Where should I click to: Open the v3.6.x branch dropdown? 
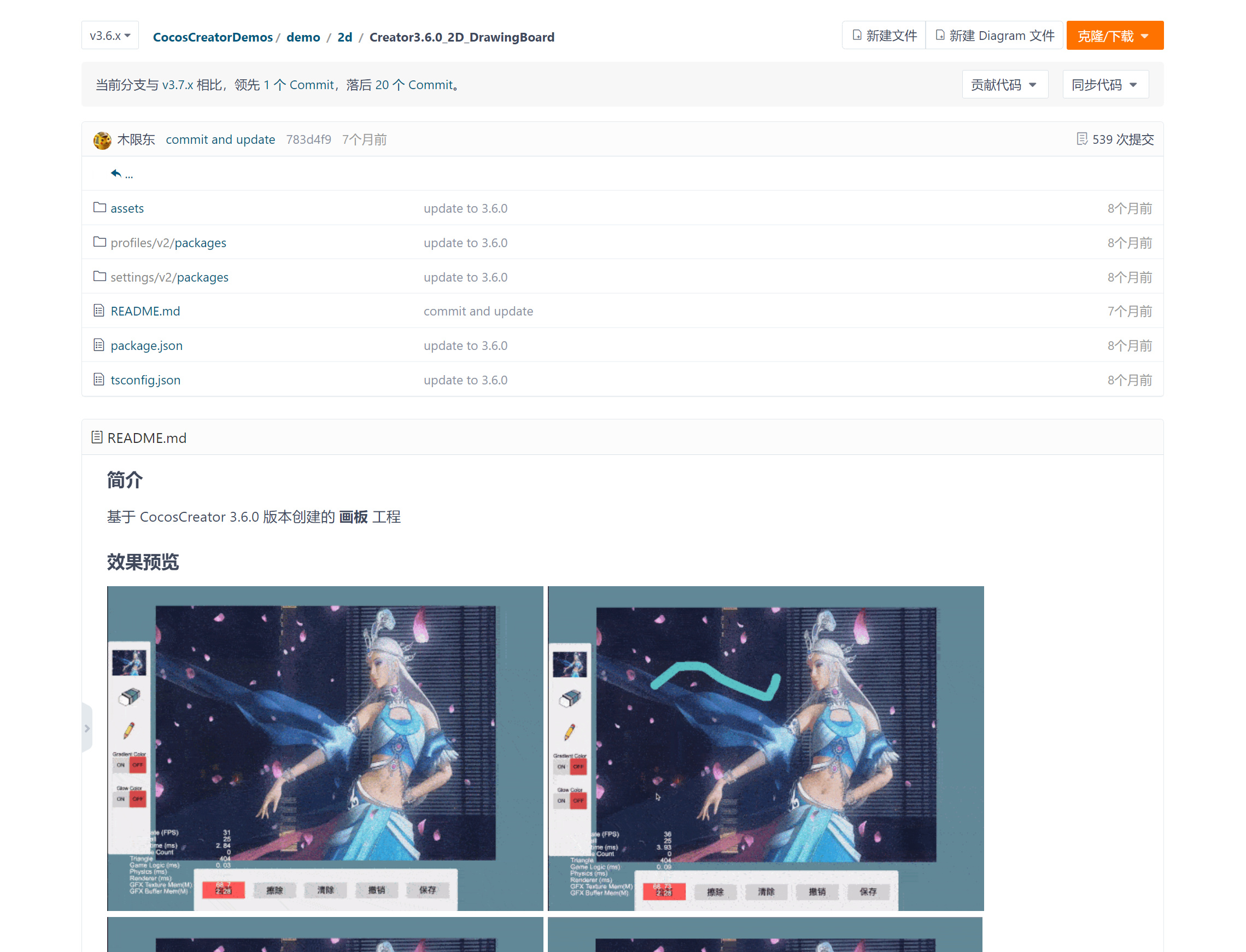(x=110, y=36)
